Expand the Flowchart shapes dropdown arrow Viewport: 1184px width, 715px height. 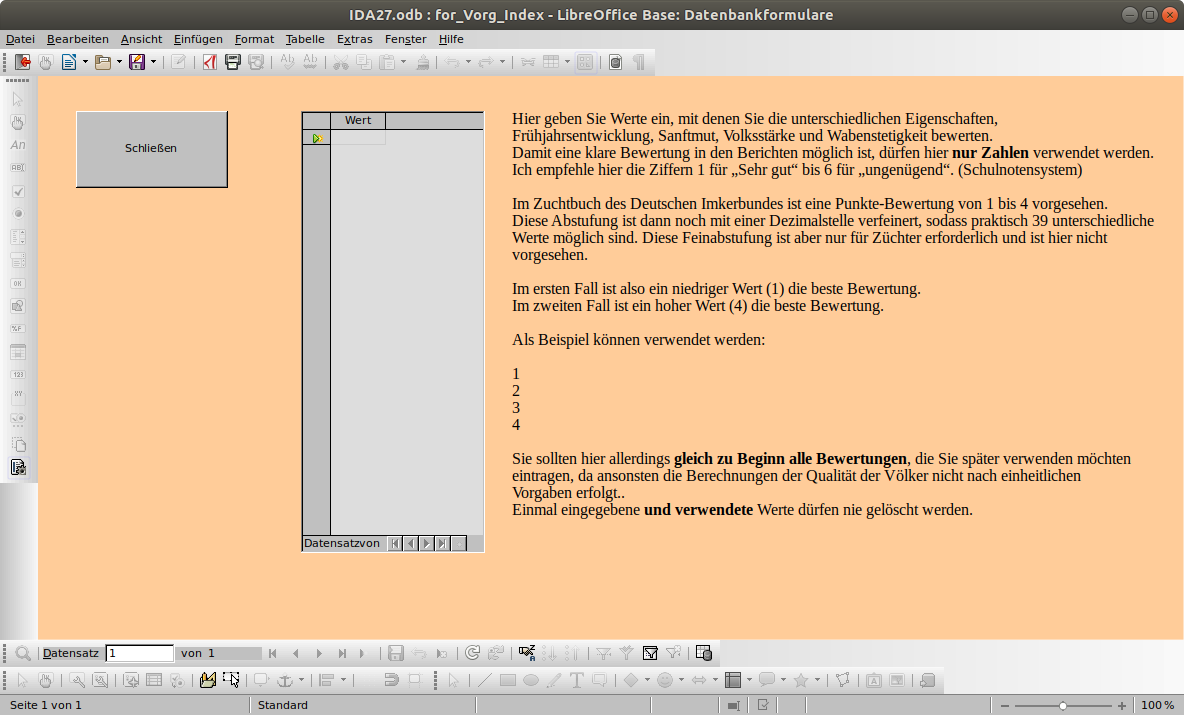tap(749, 680)
